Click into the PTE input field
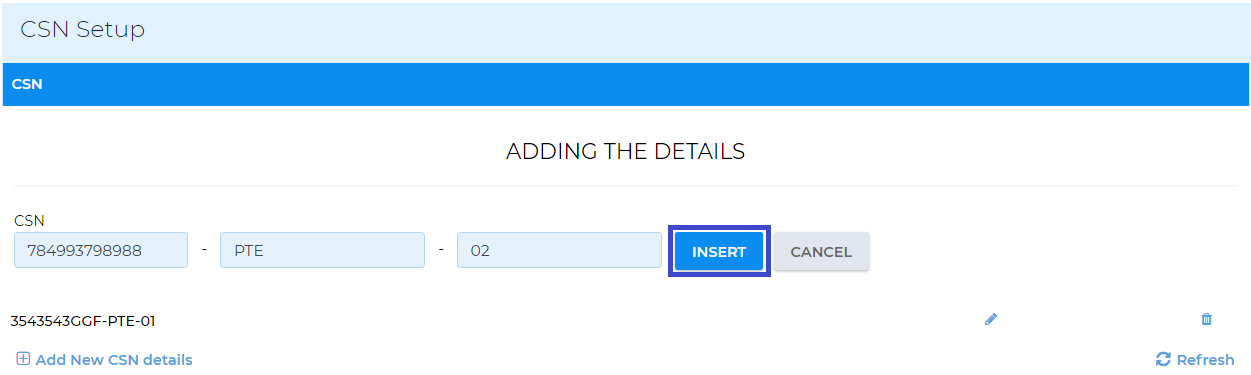This screenshot has height=375, width=1251. pos(322,250)
